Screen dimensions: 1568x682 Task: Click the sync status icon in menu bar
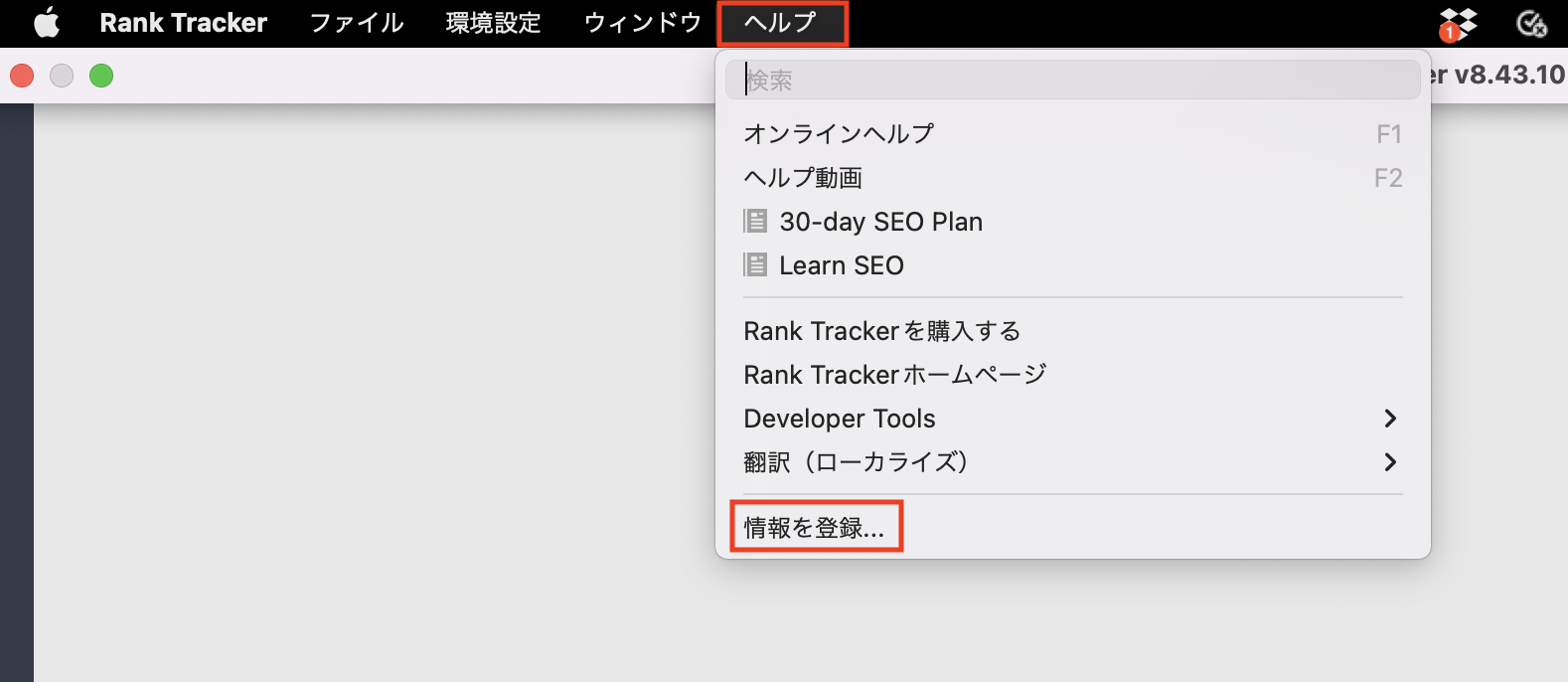point(1531,23)
